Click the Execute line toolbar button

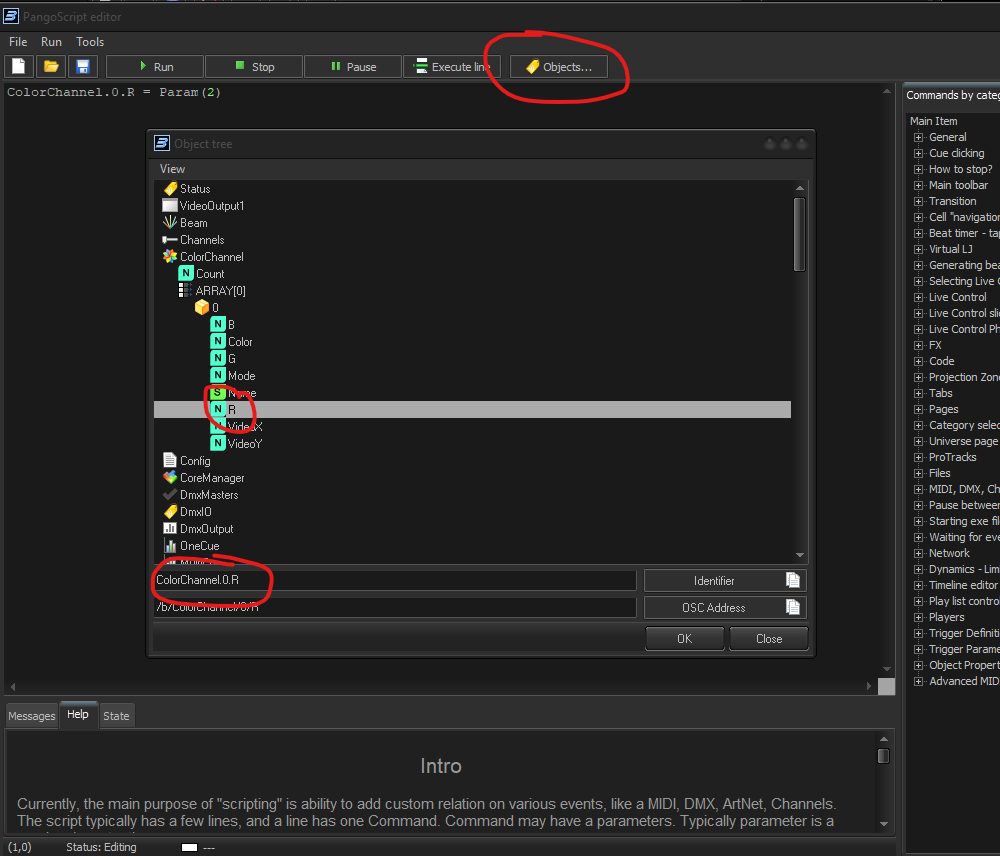(452, 66)
